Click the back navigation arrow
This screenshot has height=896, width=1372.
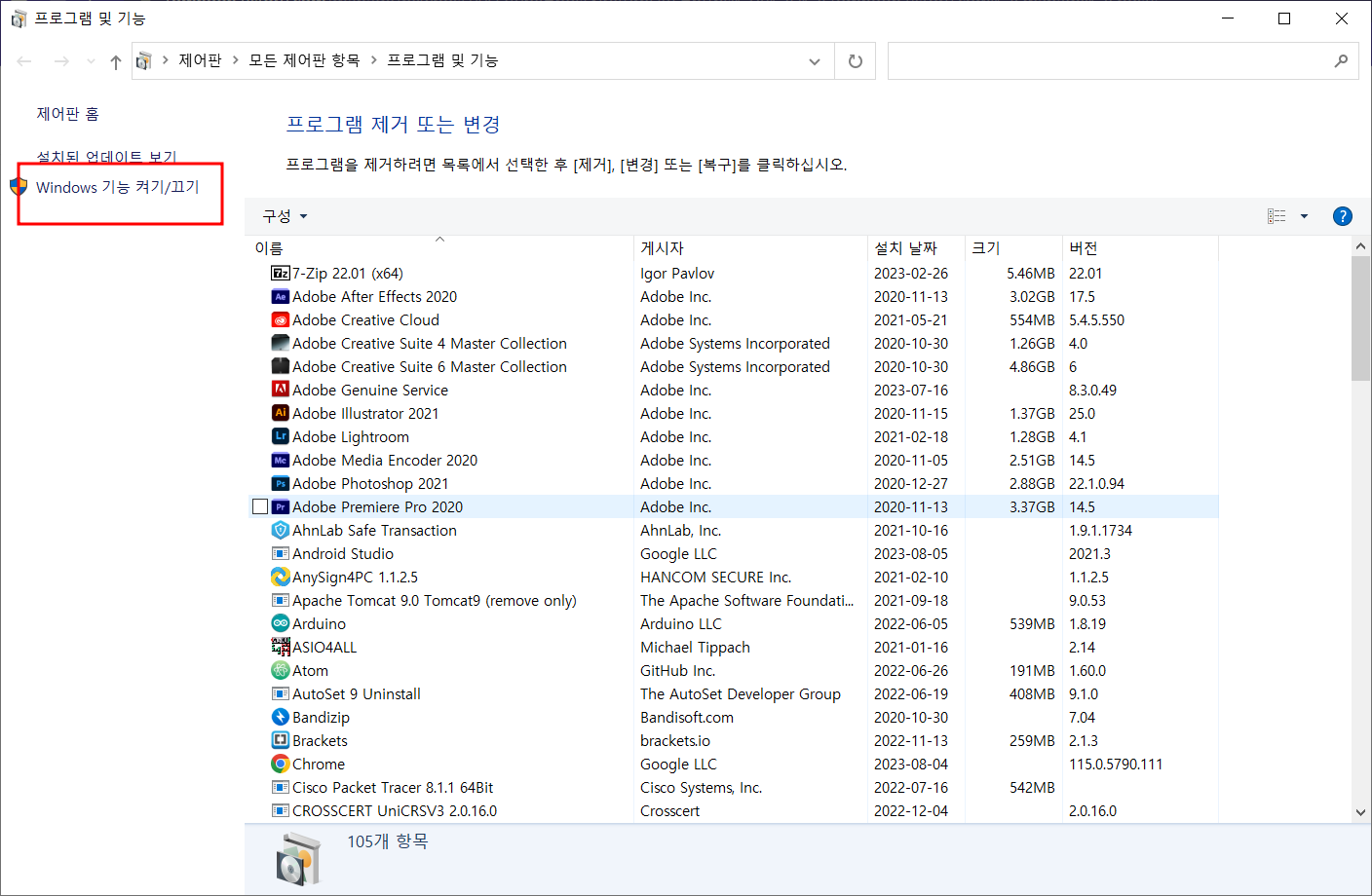point(24,61)
